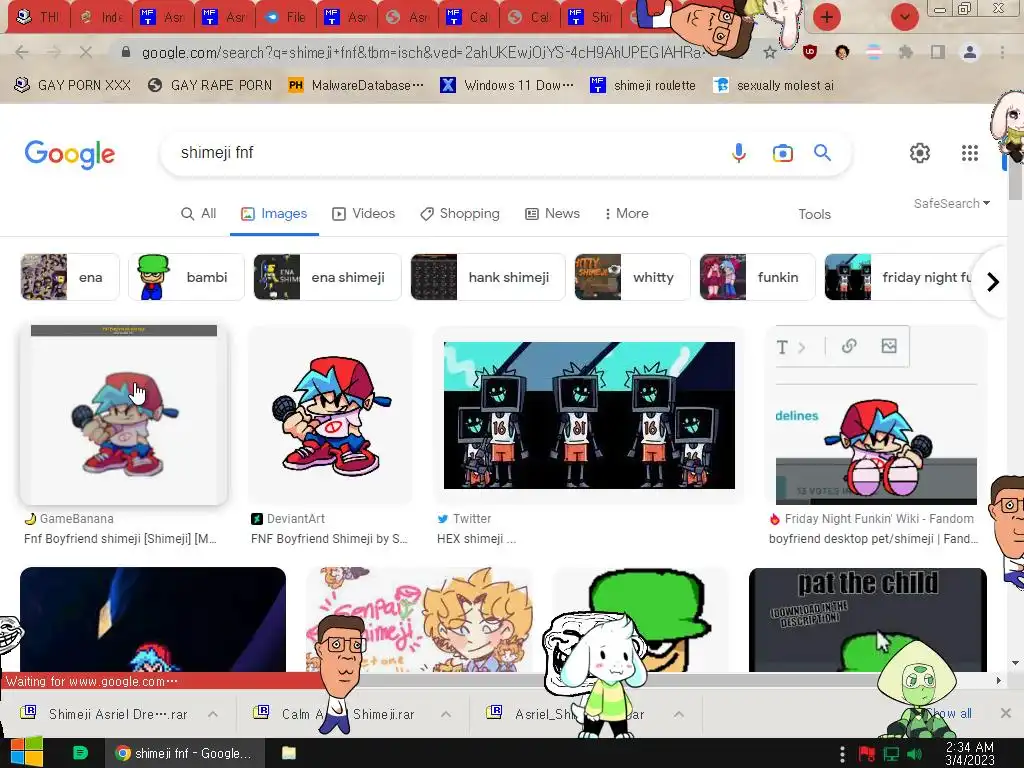1024x768 pixels.
Task: Open the Extensions puzzle piece menu
Action: [x=906, y=52]
